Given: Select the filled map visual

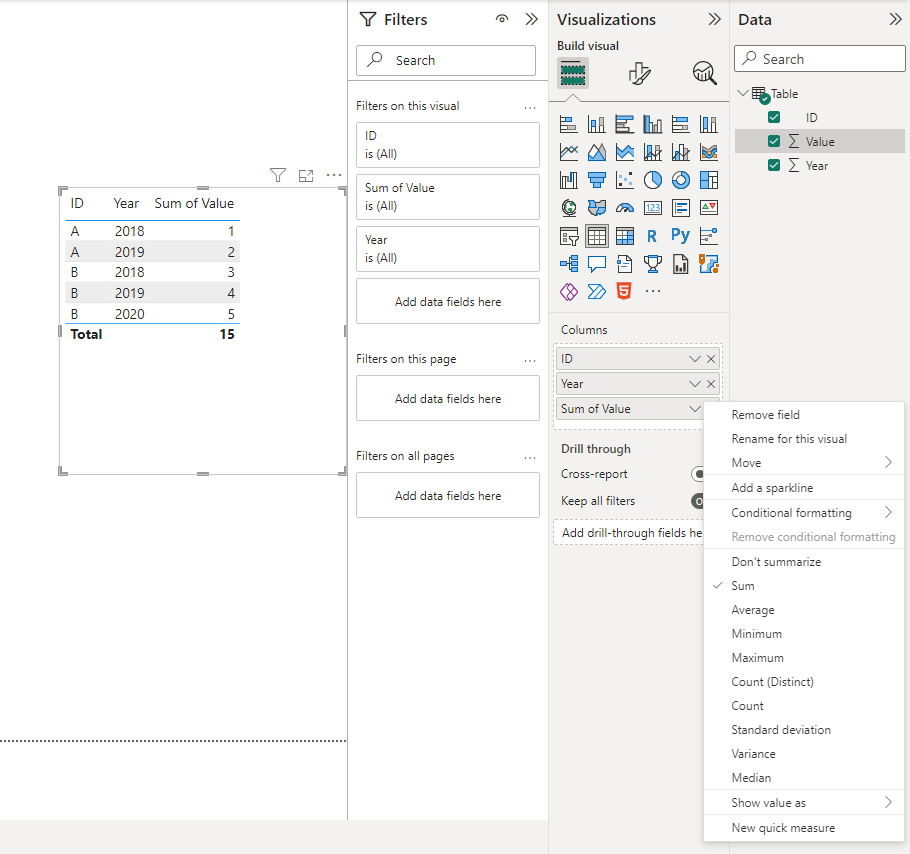Looking at the screenshot, I should point(597,208).
